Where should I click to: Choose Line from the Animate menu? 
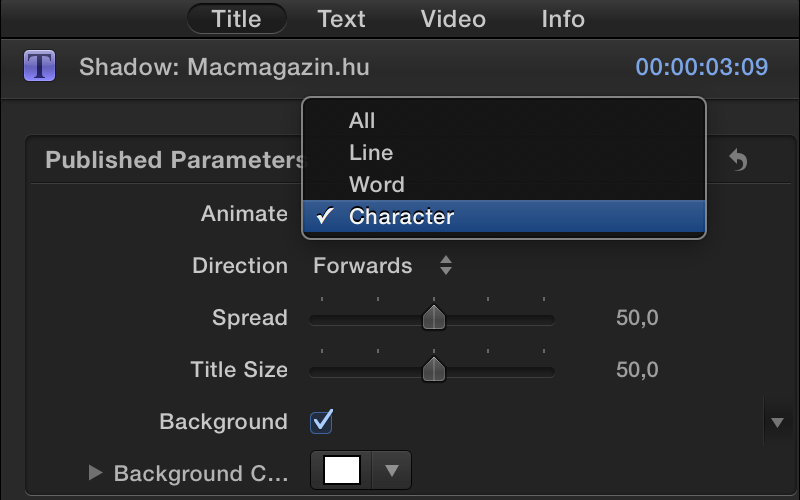[371, 153]
